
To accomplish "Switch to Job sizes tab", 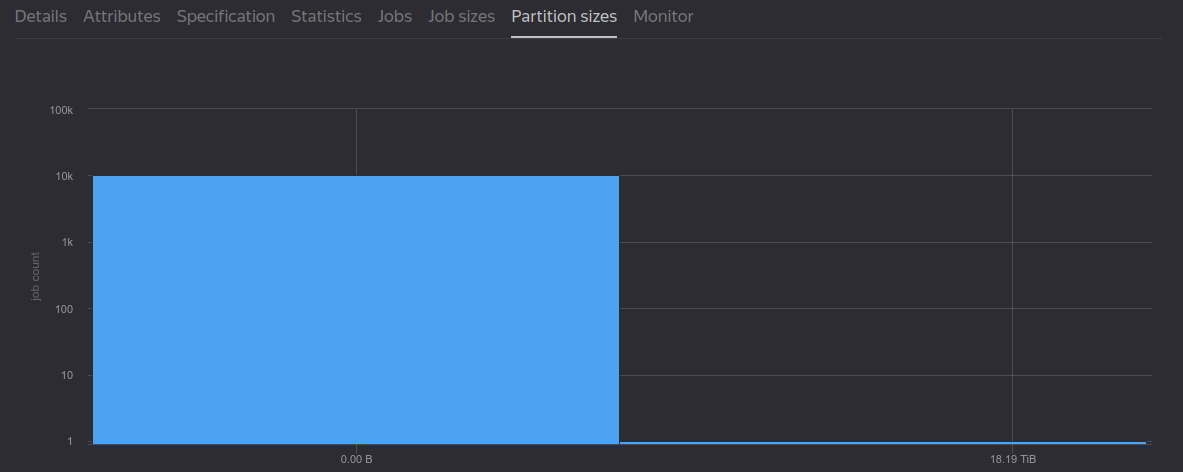I will (x=461, y=17).
